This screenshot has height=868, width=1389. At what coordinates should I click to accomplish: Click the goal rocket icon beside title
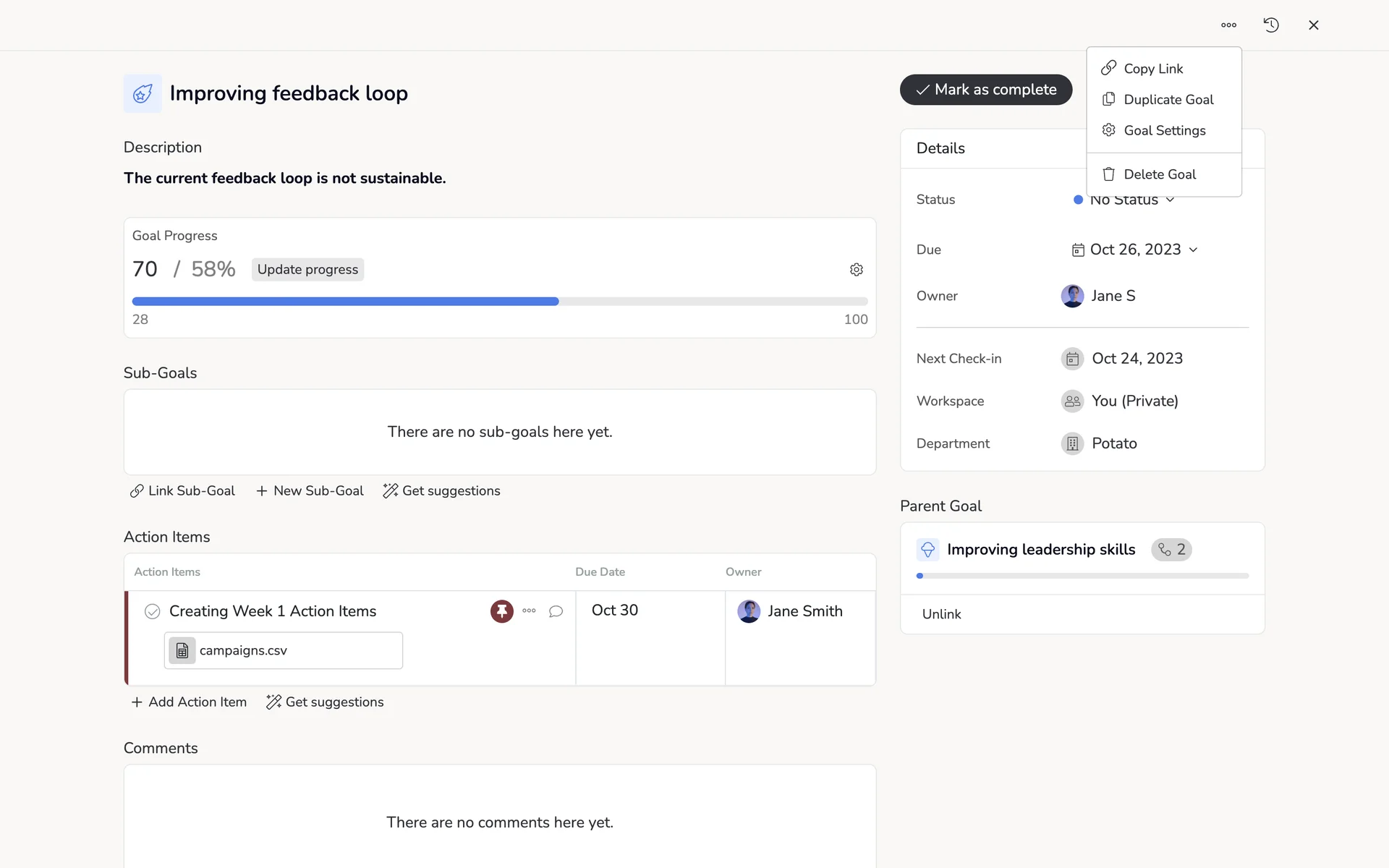click(143, 93)
